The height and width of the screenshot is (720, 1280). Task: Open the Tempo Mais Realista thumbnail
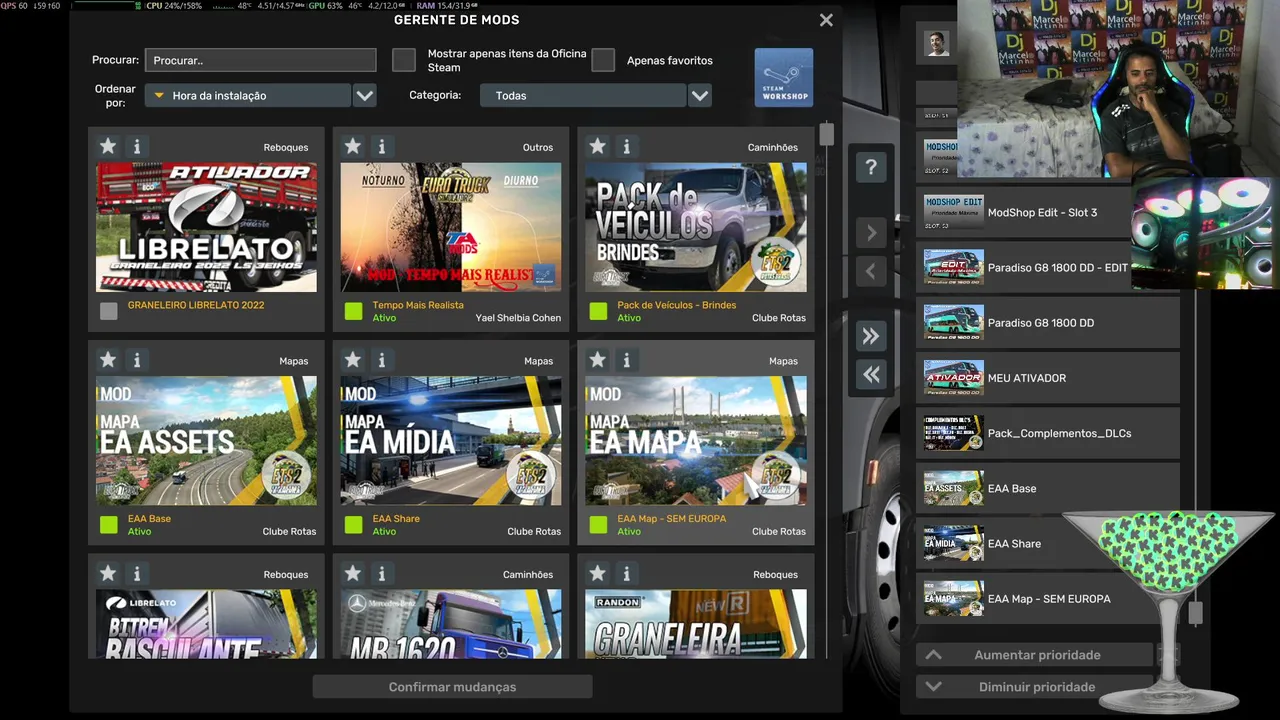[451, 227]
